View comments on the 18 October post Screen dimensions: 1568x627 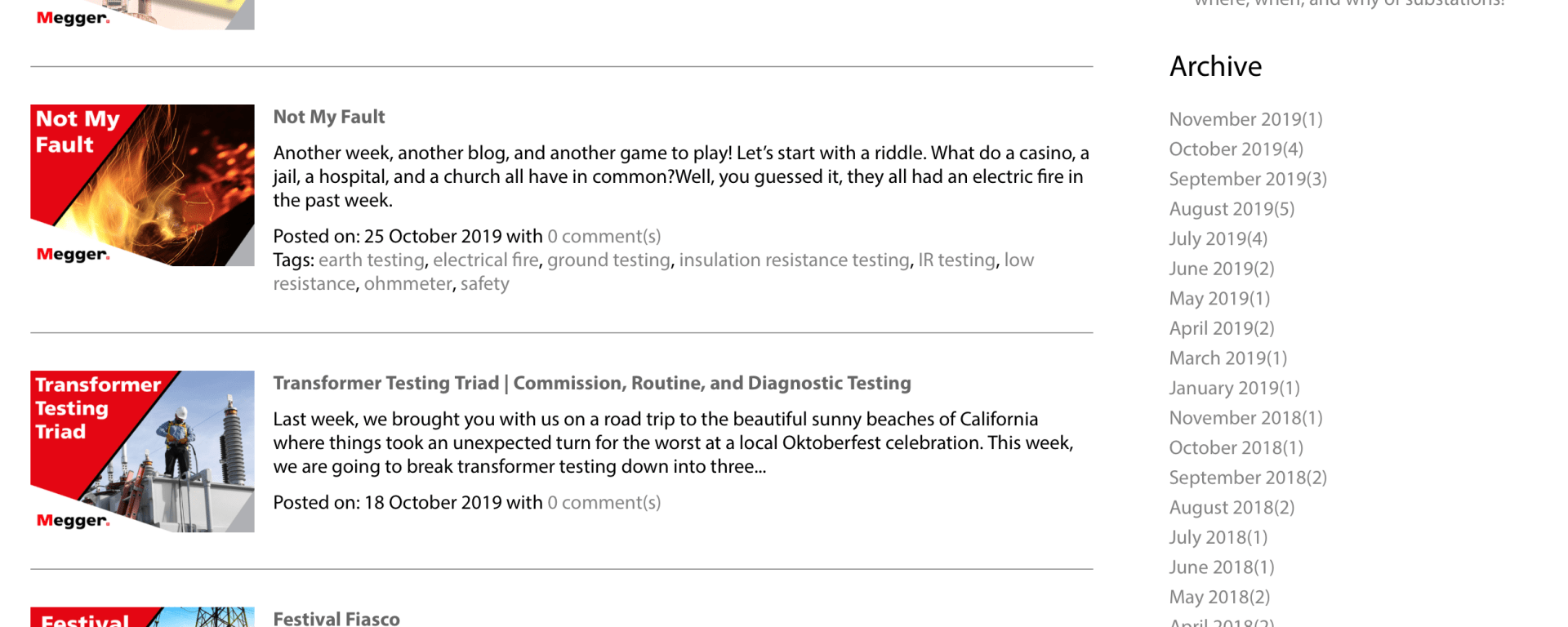point(604,502)
